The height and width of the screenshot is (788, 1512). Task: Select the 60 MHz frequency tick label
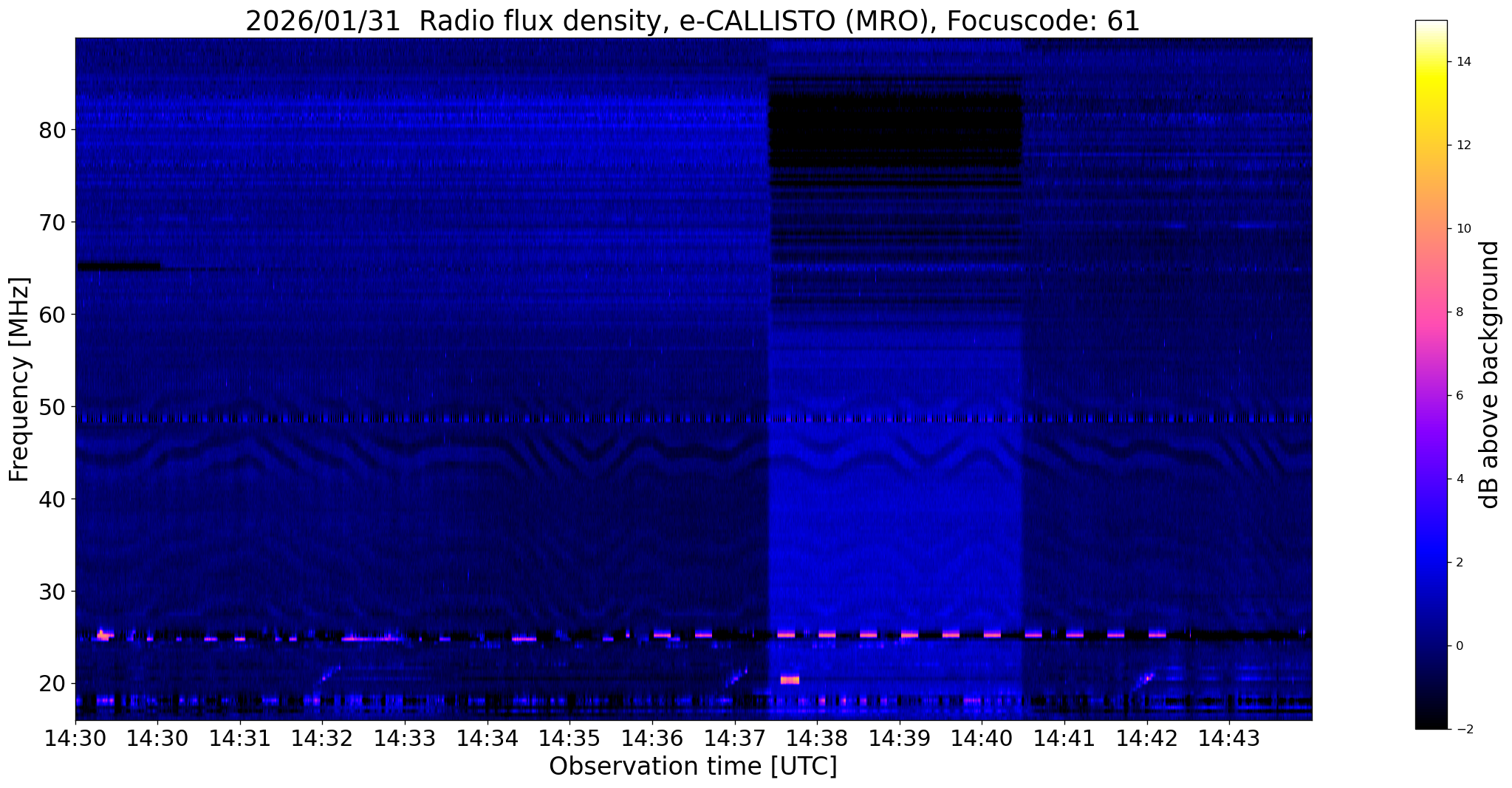[52, 315]
